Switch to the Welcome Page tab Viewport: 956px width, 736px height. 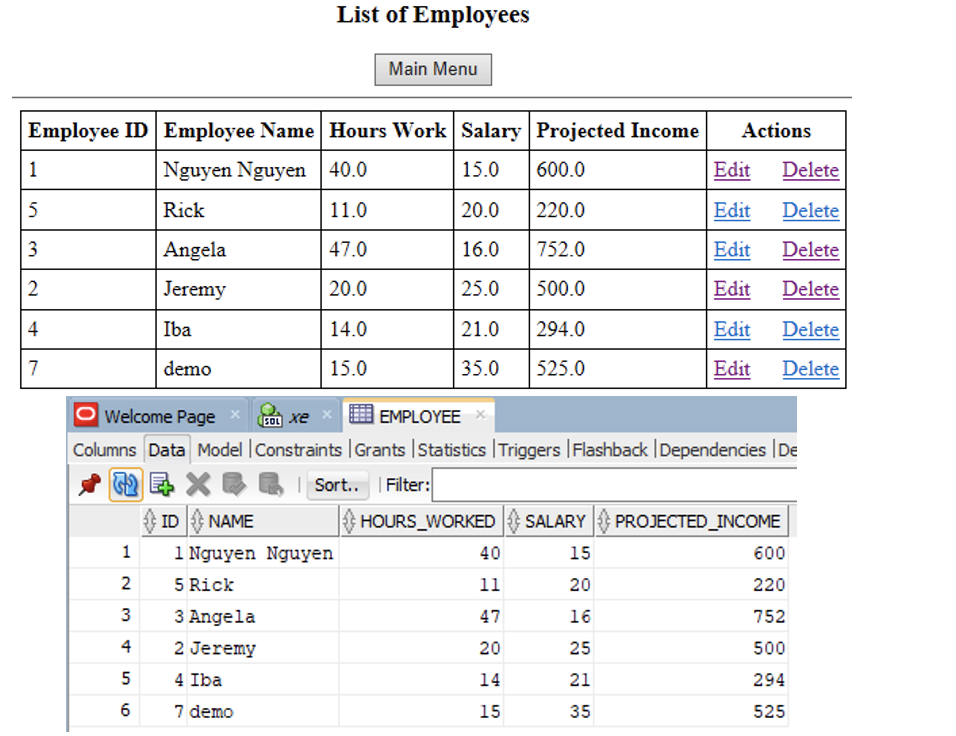[159, 416]
